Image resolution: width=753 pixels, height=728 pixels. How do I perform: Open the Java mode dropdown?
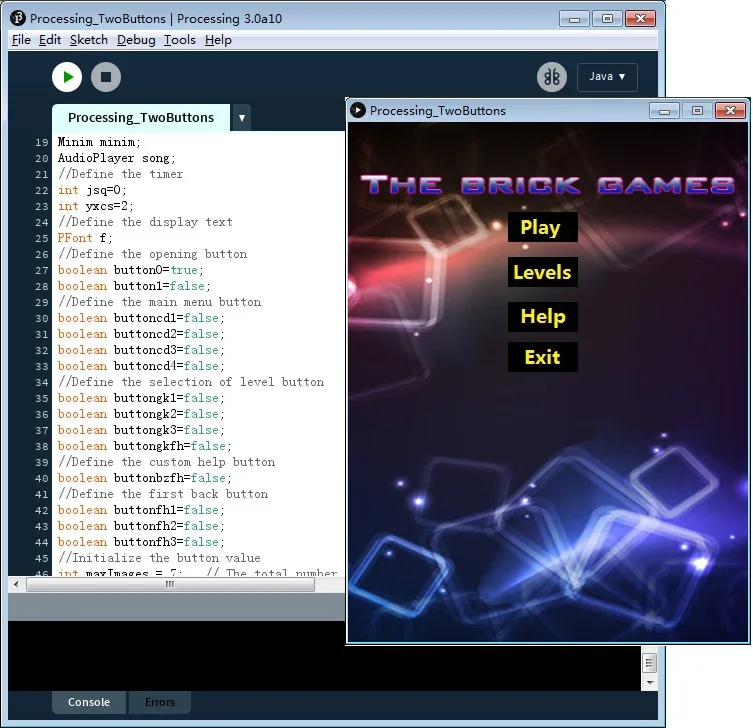coord(607,77)
